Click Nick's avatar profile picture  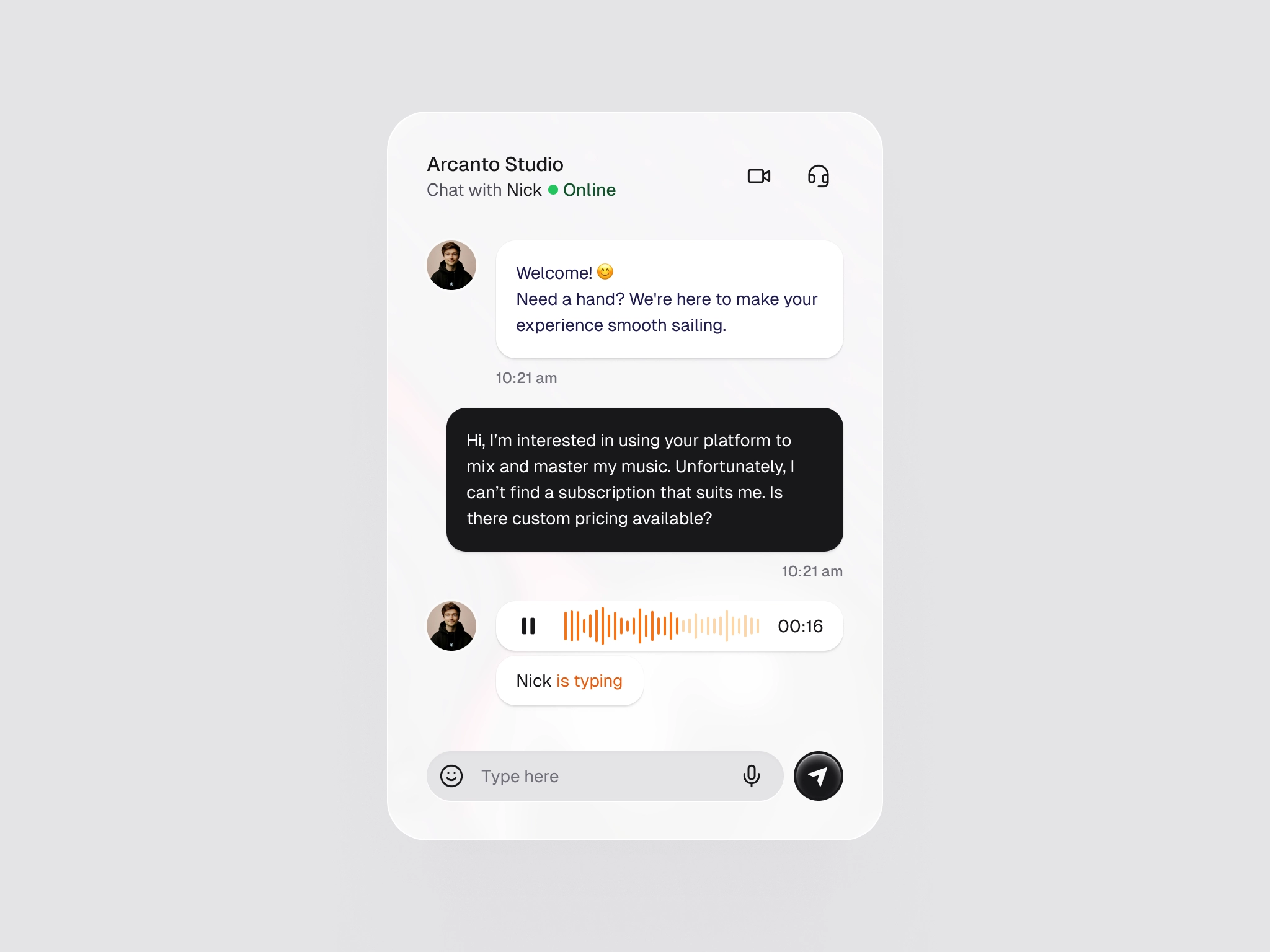(452, 266)
